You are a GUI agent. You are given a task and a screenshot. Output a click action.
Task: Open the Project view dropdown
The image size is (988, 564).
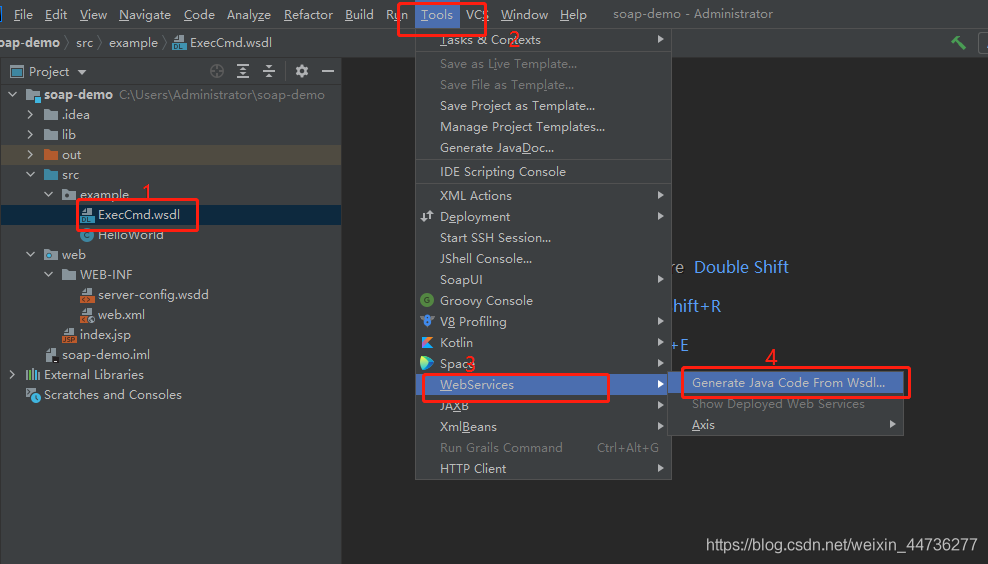click(81, 72)
